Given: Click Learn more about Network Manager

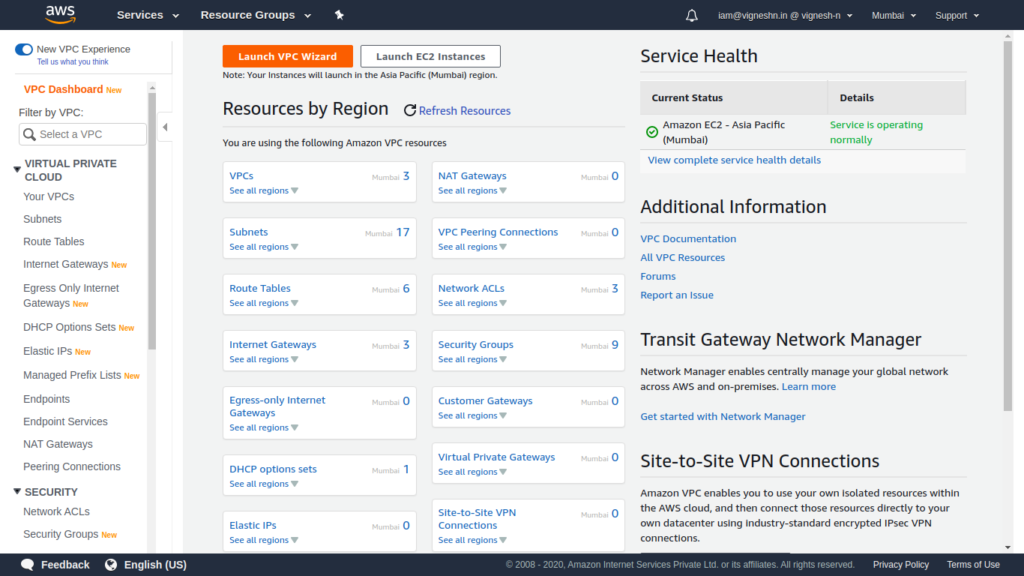Looking at the screenshot, I should coord(808,387).
